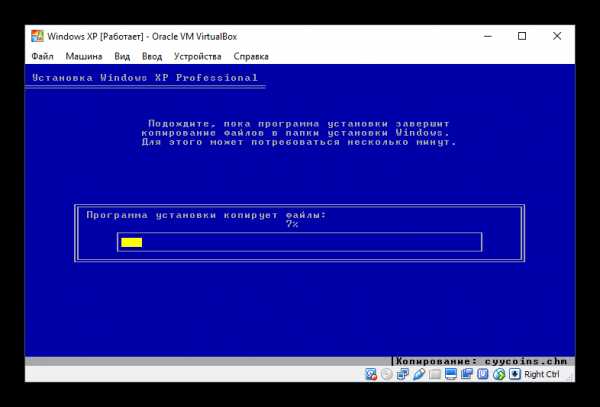This screenshot has width=600, height=407.
Task: Open the Ввод menu
Action: 152,57
